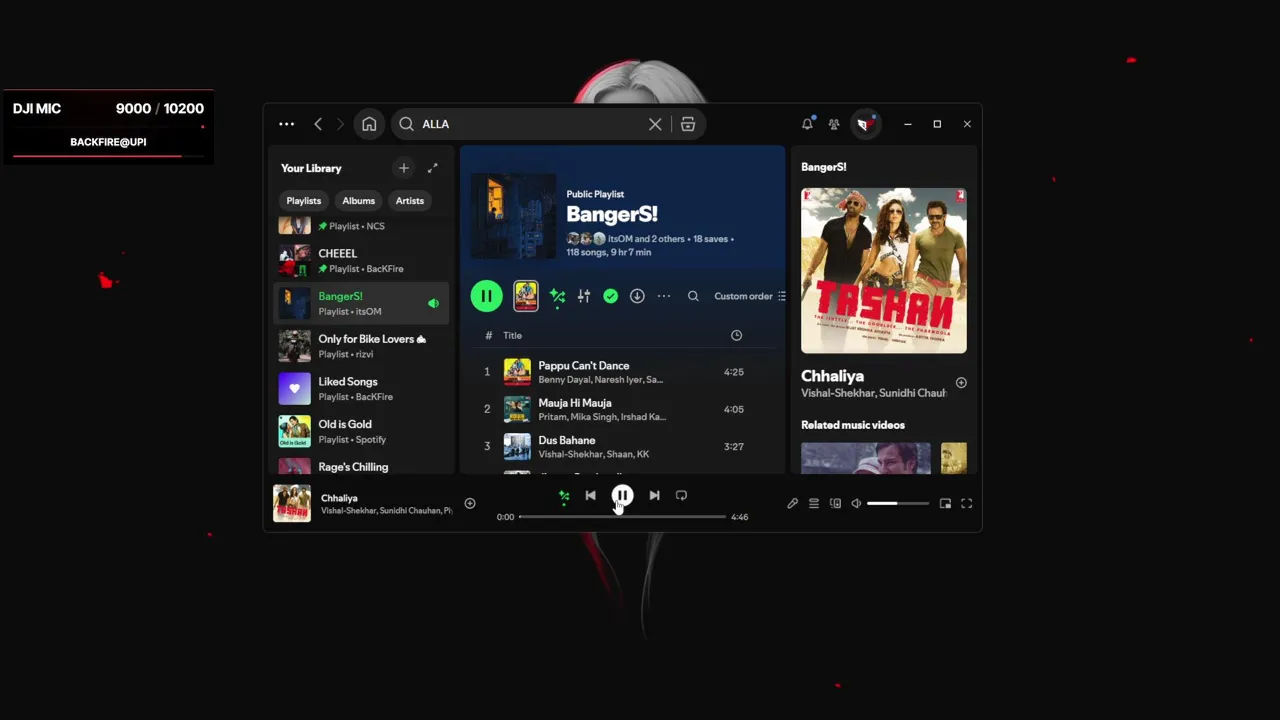Mute the volume
The width and height of the screenshot is (1280, 720).
(856, 504)
